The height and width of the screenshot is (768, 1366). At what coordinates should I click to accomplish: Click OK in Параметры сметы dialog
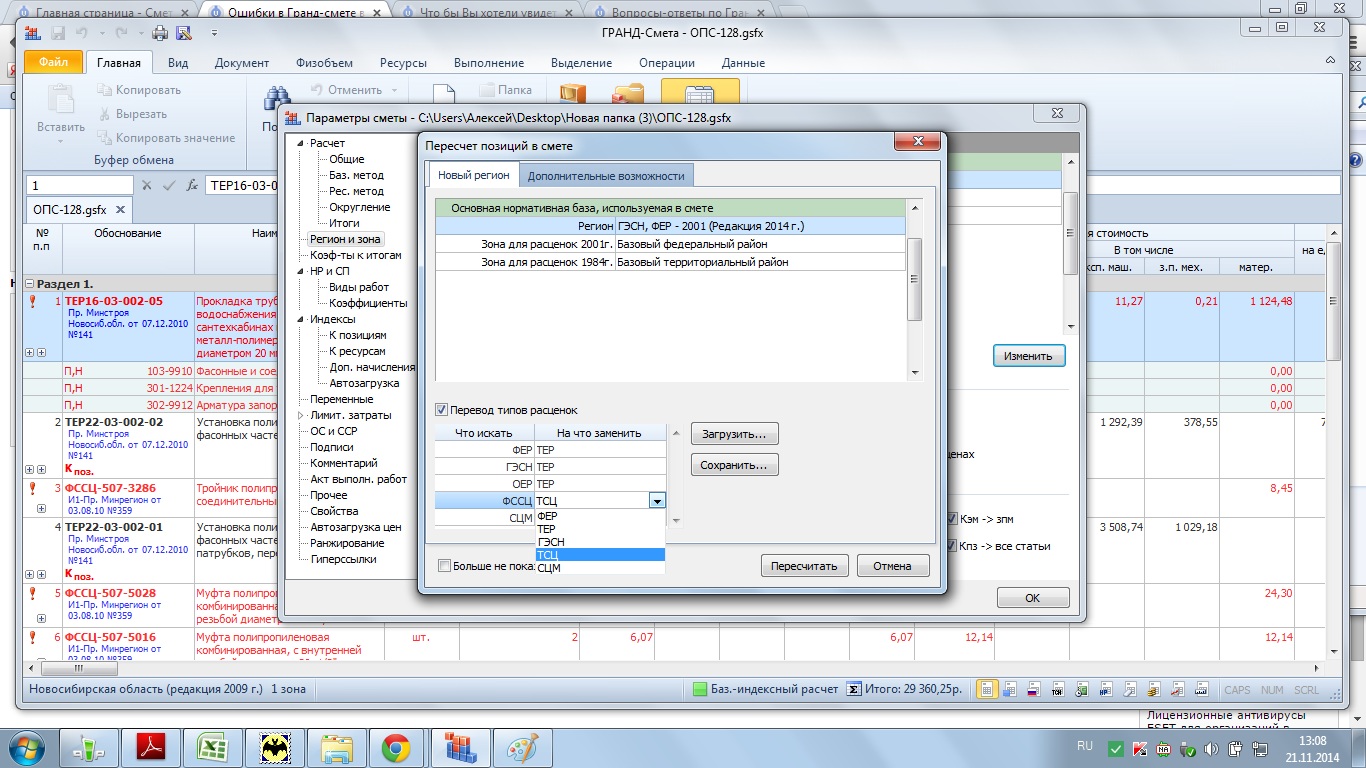(x=1033, y=598)
